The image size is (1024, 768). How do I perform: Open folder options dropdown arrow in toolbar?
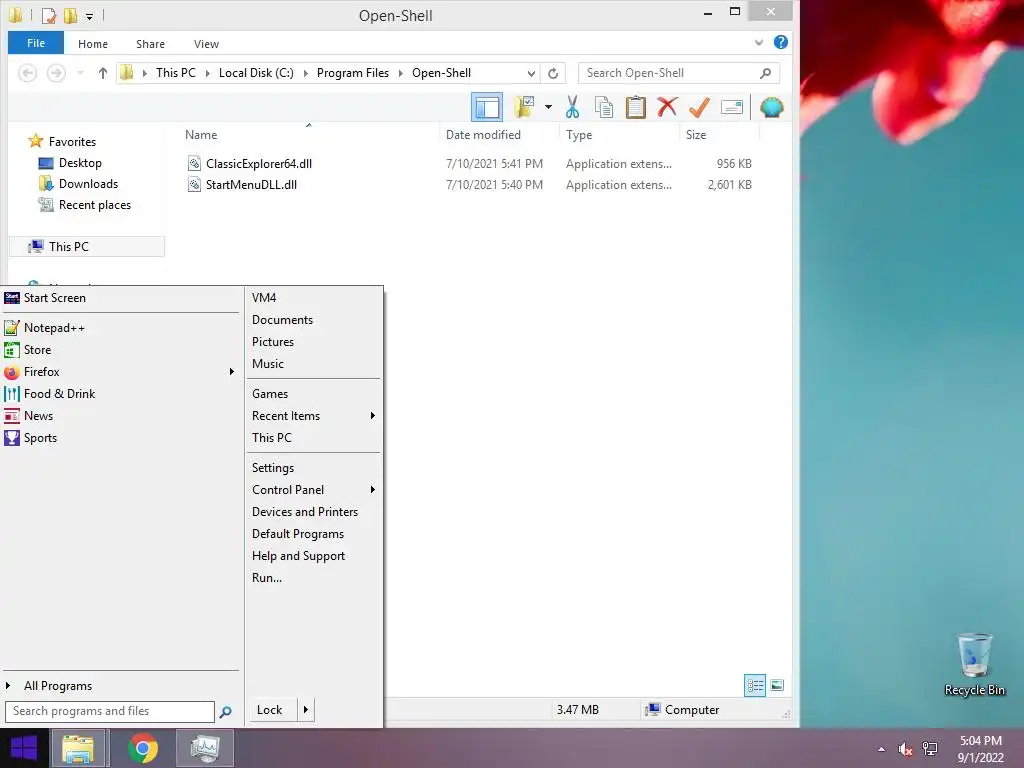click(548, 107)
